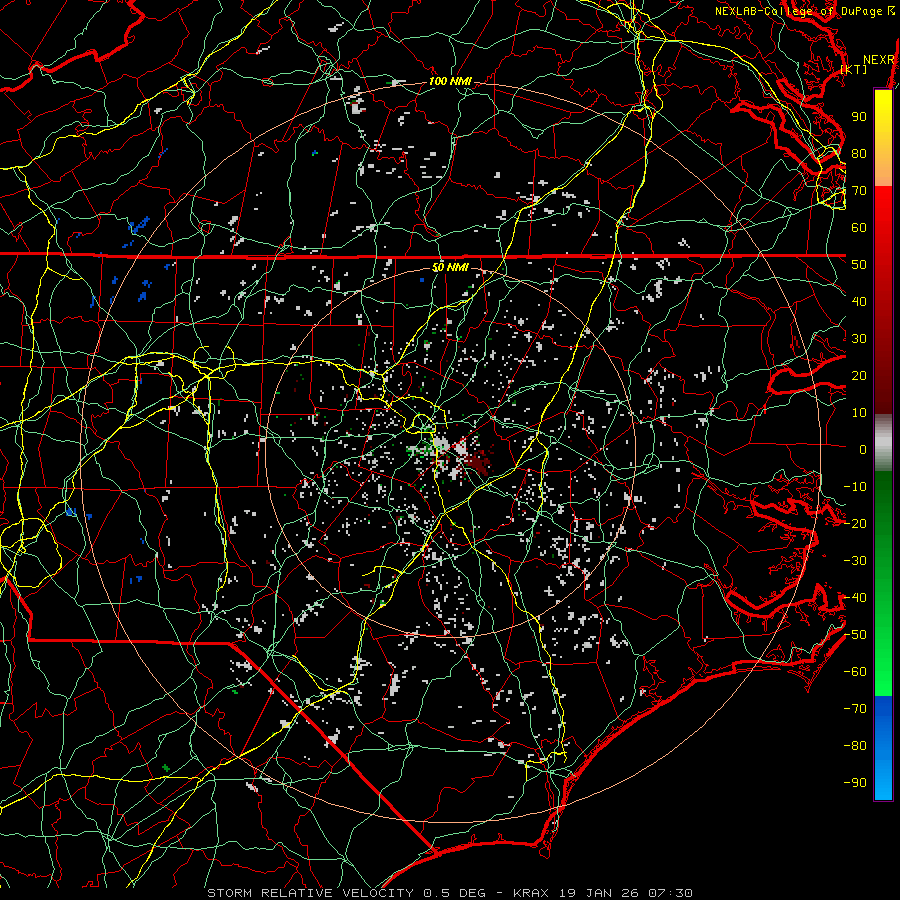This screenshot has height=900, width=900.
Task: Click the 07:30 timestamp in caption
Action: 670,893
